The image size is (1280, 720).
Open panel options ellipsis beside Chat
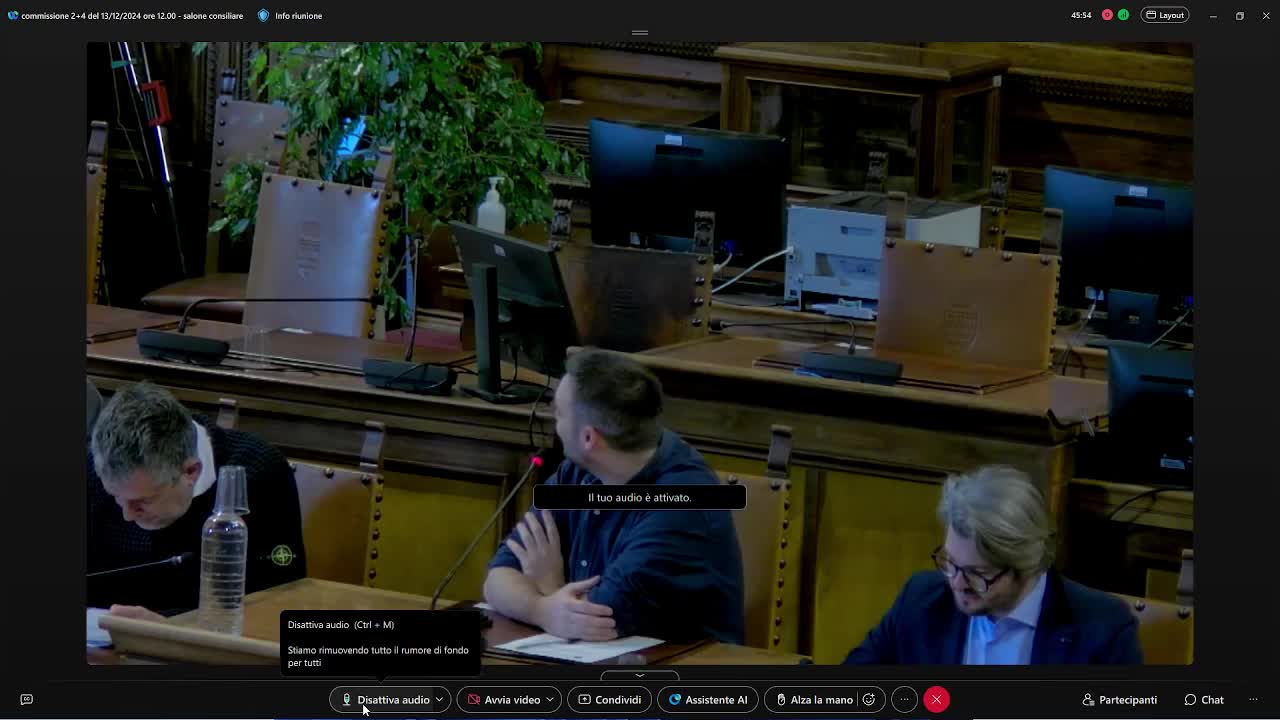[1253, 700]
